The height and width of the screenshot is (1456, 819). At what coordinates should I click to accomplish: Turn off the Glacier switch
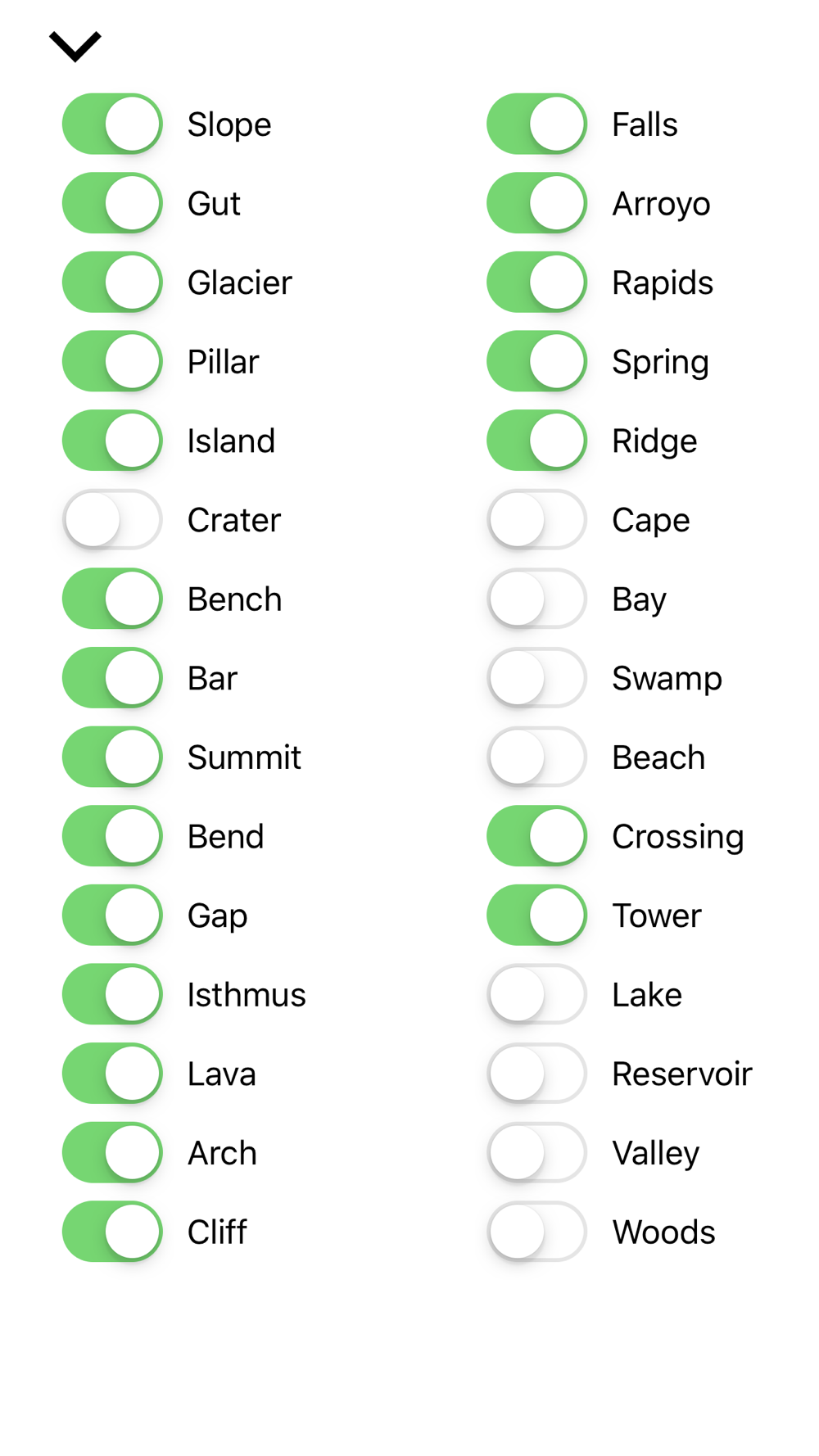[112, 282]
